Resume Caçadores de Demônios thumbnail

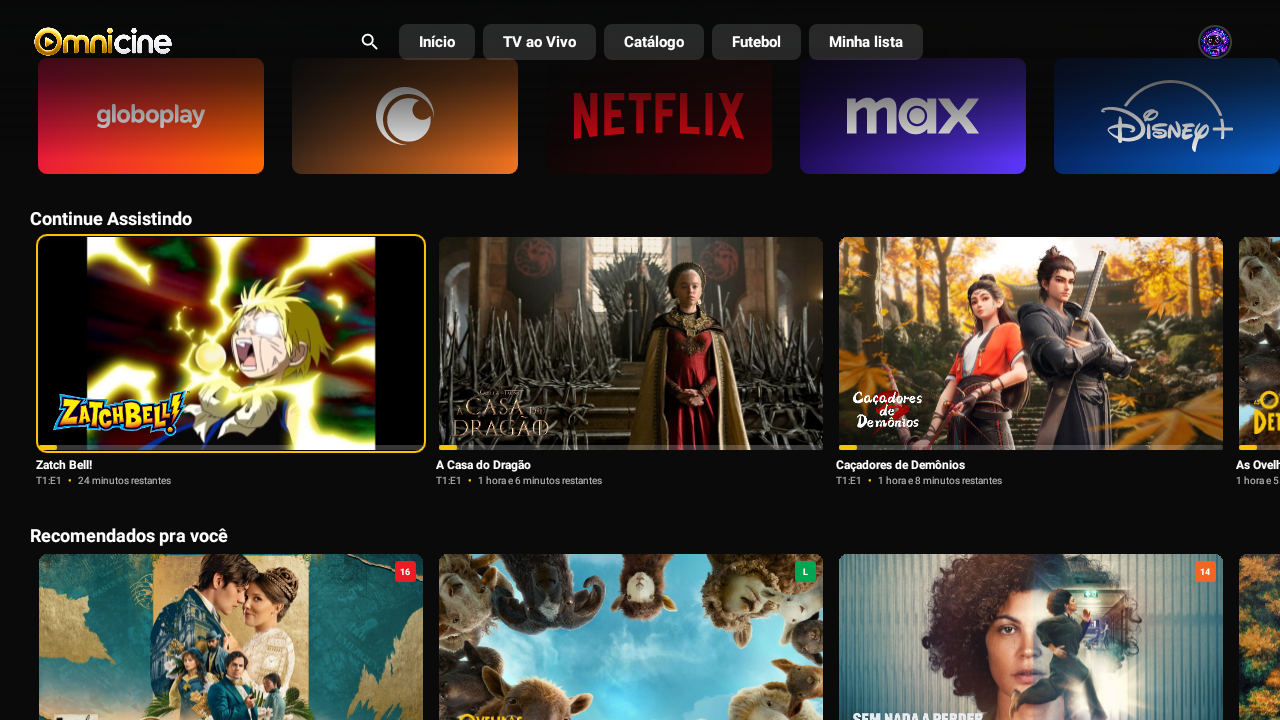pos(1031,343)
